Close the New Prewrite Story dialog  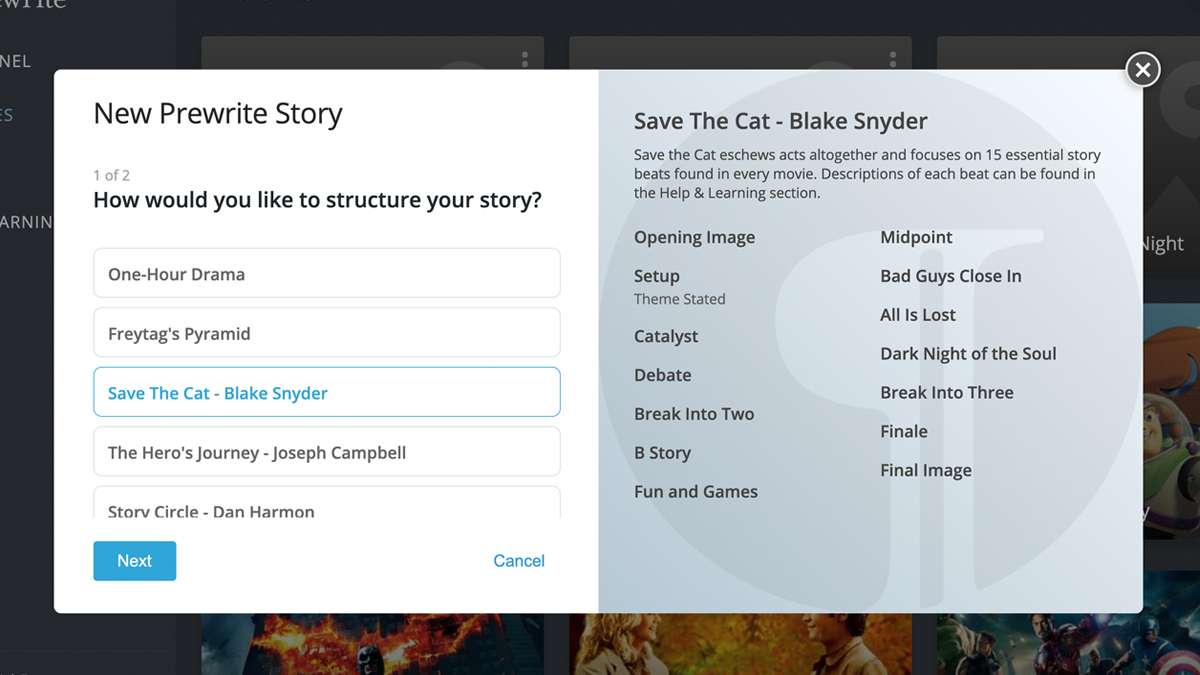tap(1143, 69)
